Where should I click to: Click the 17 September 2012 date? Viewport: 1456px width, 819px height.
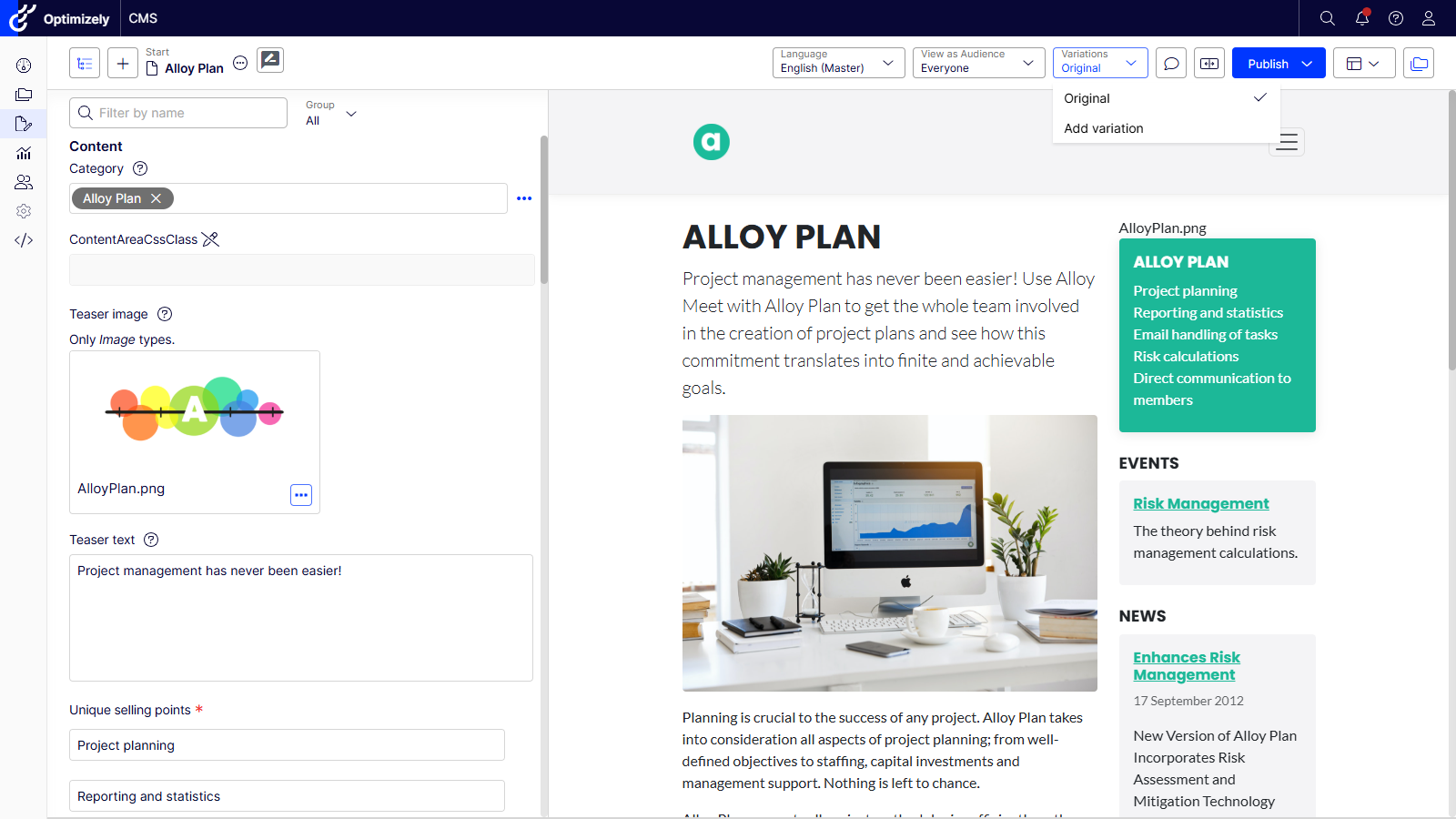1188,701
